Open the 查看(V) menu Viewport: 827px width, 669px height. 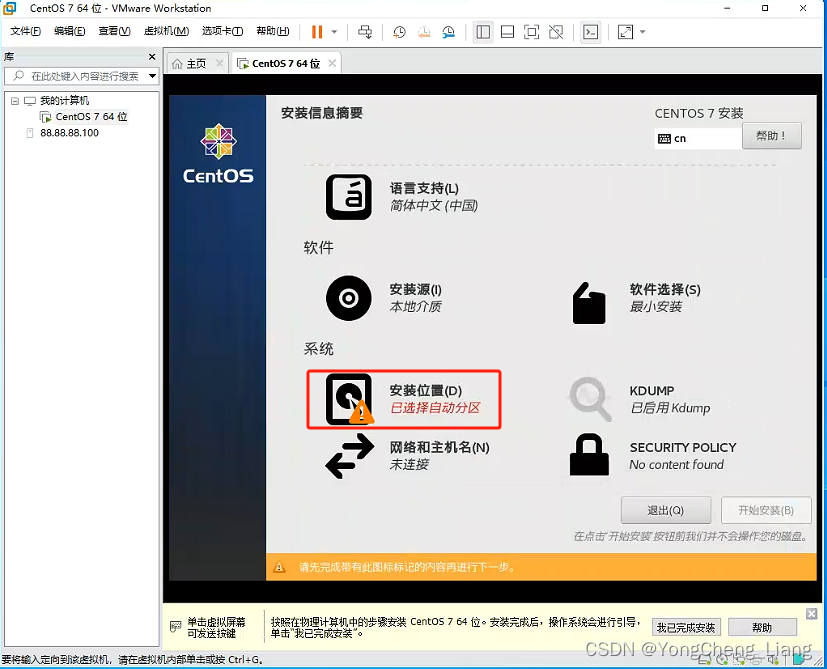coord(114,31)
